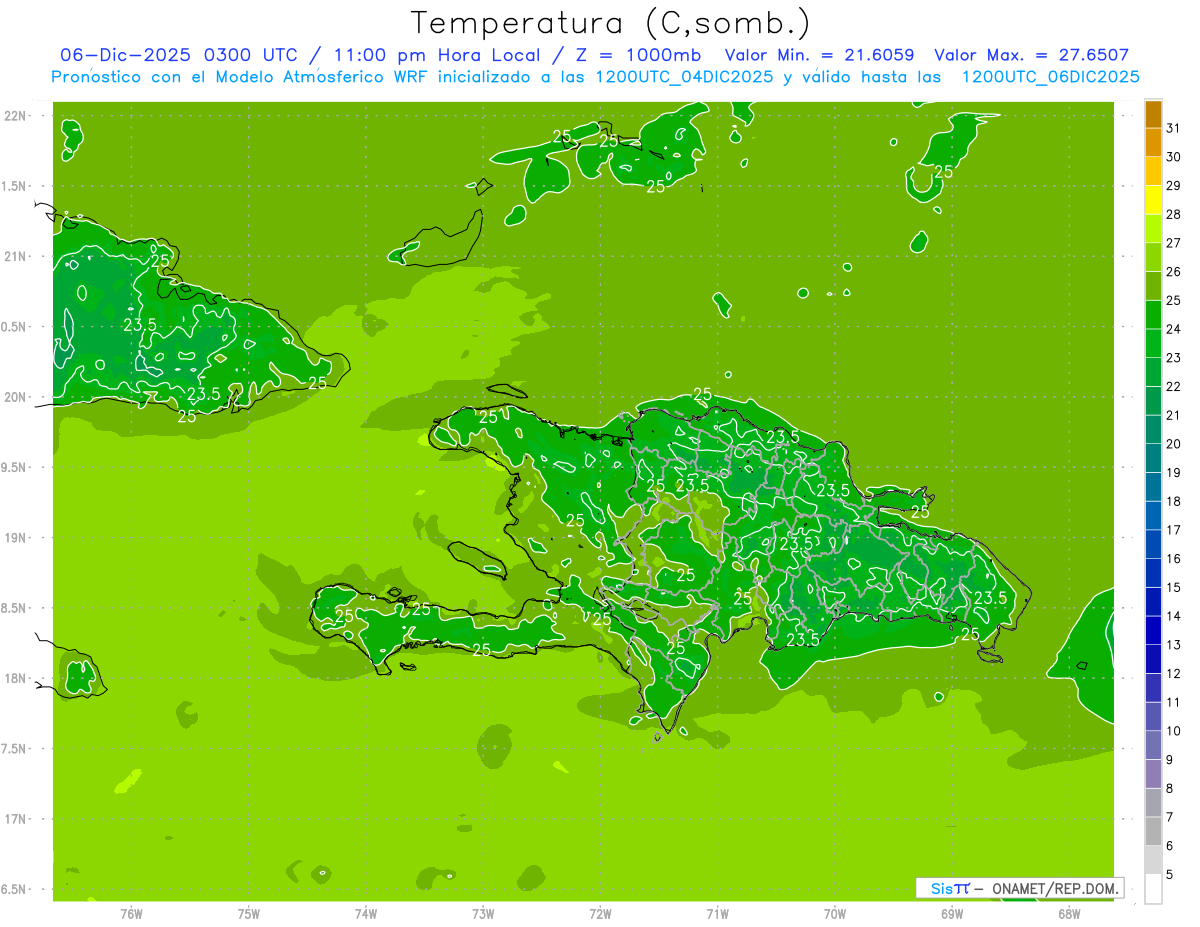
Task: Click the "Valor Min. = 21.6059" text
Action: tap(819, 55)
